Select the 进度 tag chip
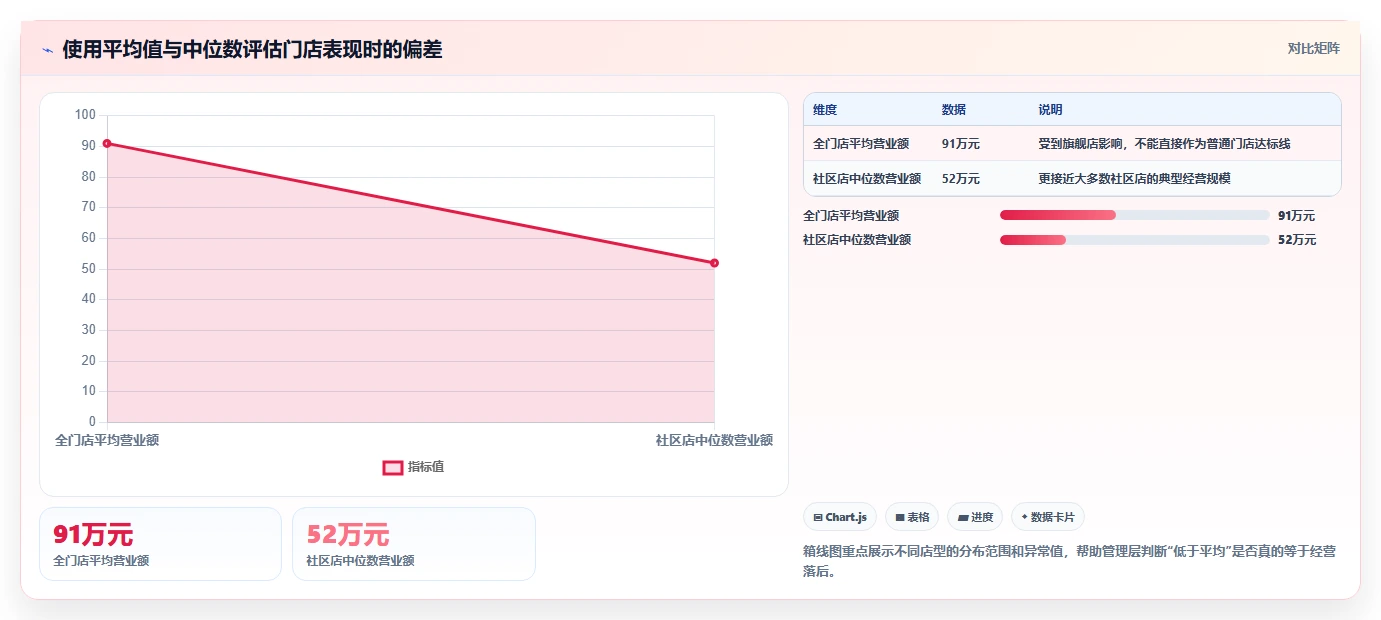 coord(975,517)
